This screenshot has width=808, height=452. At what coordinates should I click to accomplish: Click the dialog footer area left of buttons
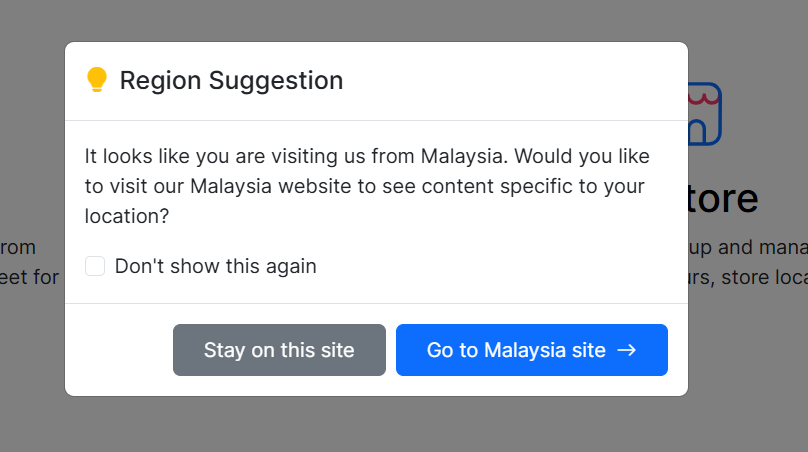point(119,350)
